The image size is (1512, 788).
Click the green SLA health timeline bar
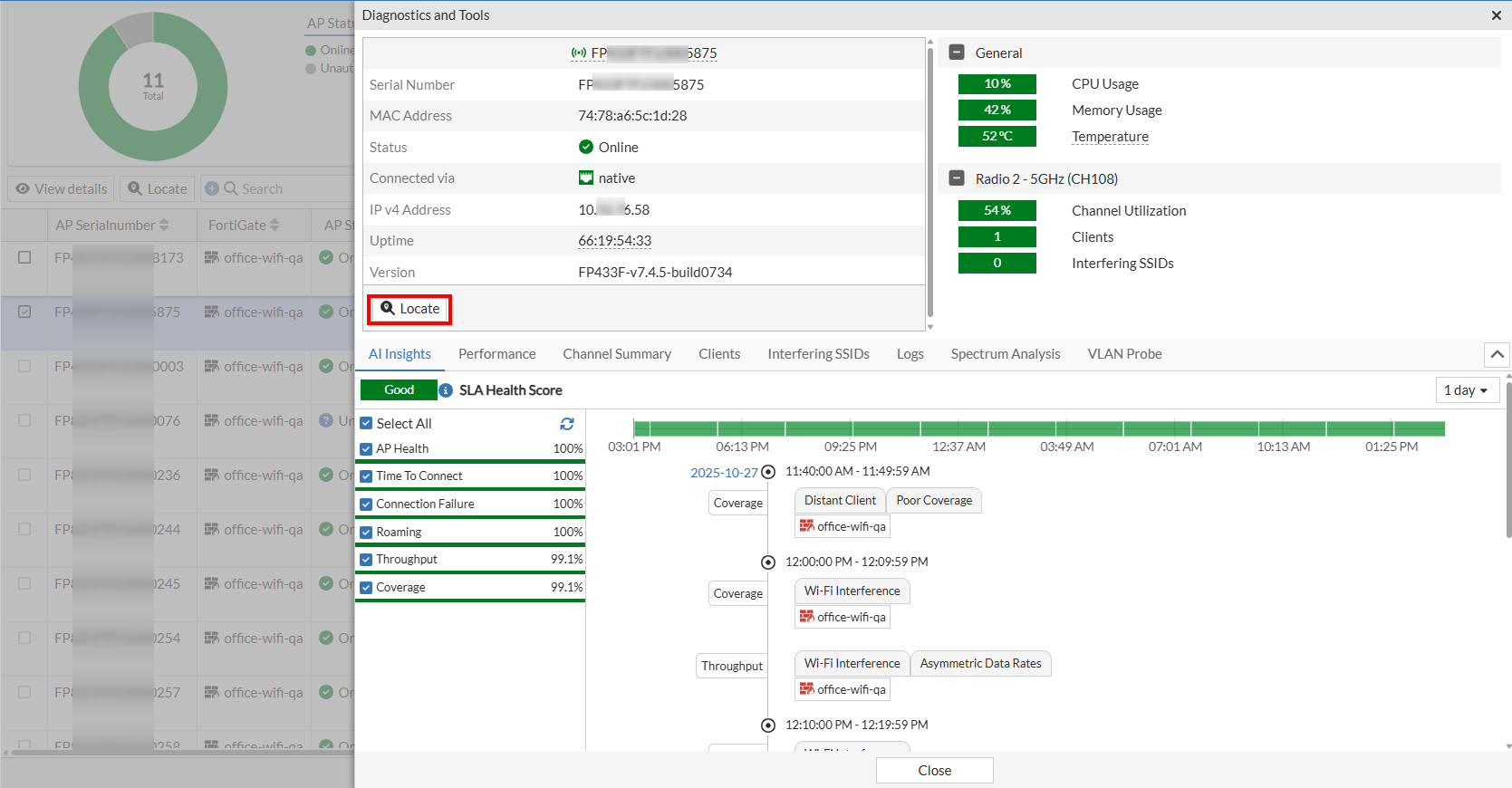[1038, 428]
